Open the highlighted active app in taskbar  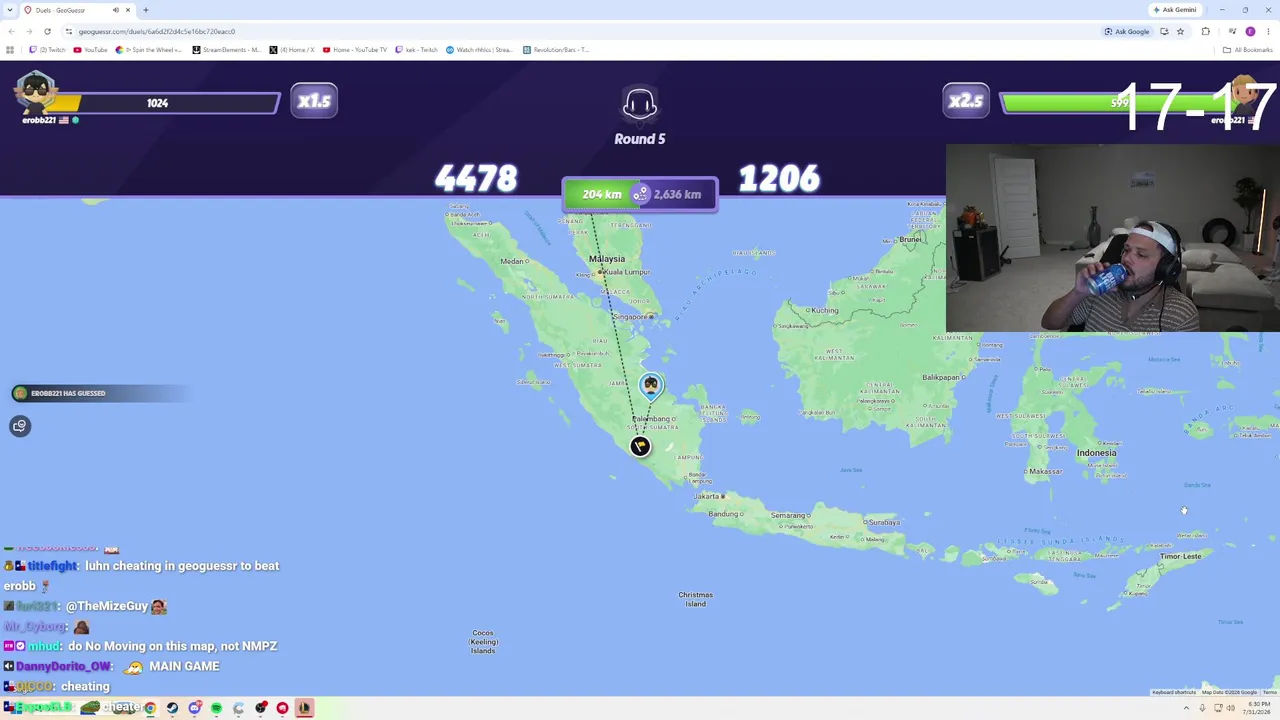click(304, 708)
